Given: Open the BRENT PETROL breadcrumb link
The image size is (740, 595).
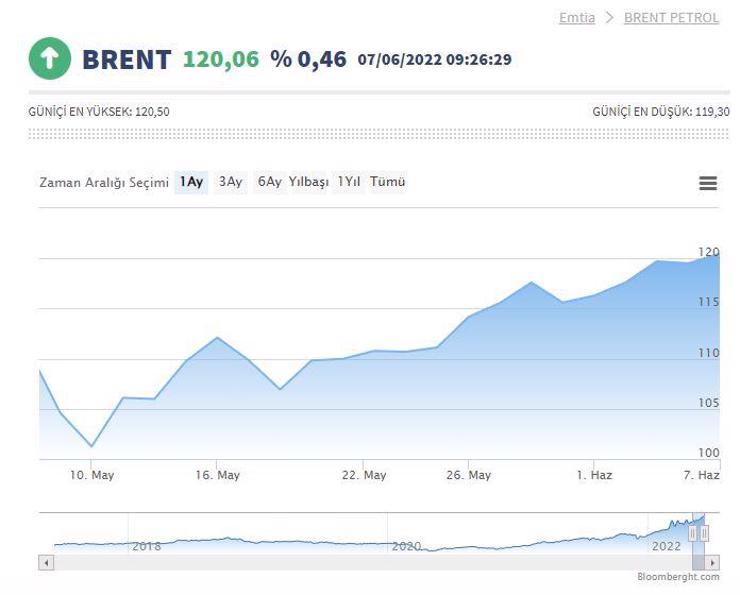Looking at the screenshot, I should pos(671,18).
